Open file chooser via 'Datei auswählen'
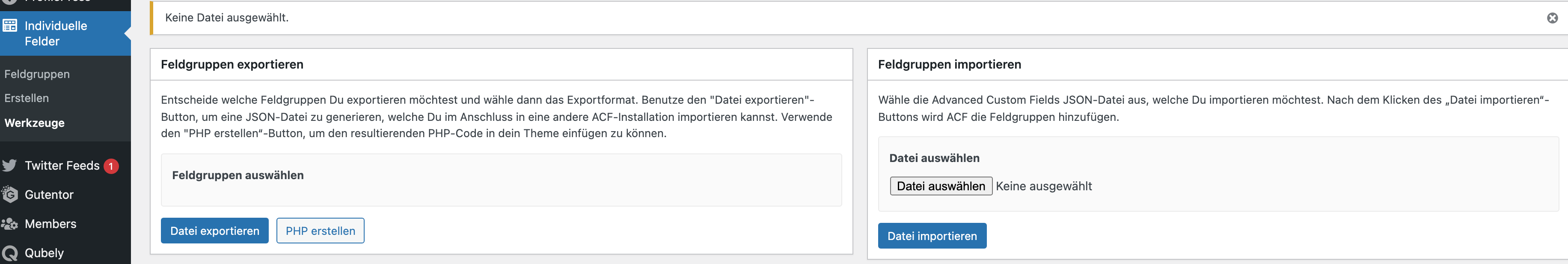 (941, 186)
